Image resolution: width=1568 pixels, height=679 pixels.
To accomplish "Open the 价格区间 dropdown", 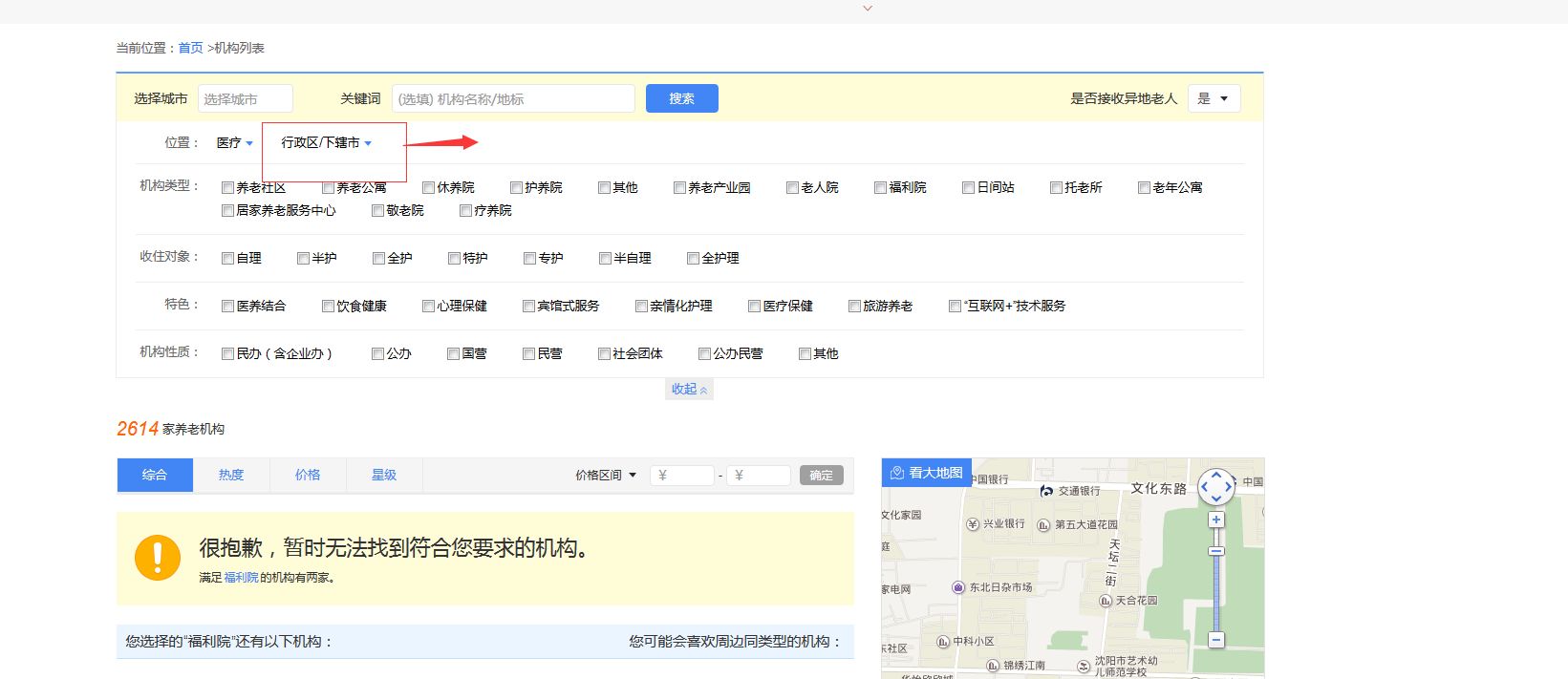I will pyautogui.click(x=606, y=475).
